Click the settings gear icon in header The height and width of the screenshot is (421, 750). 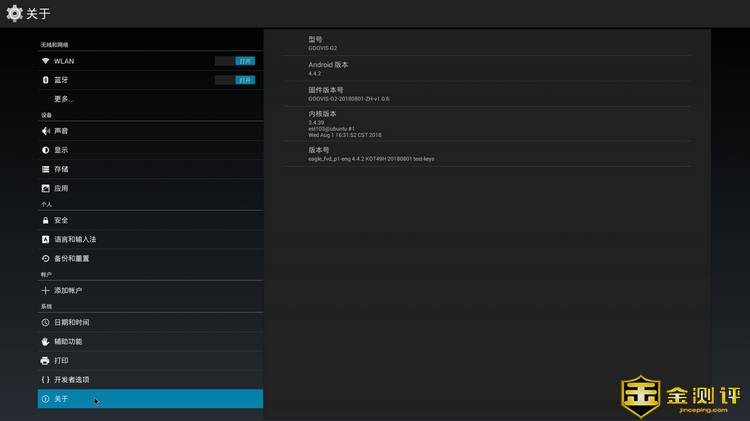[x=14, y=14]
